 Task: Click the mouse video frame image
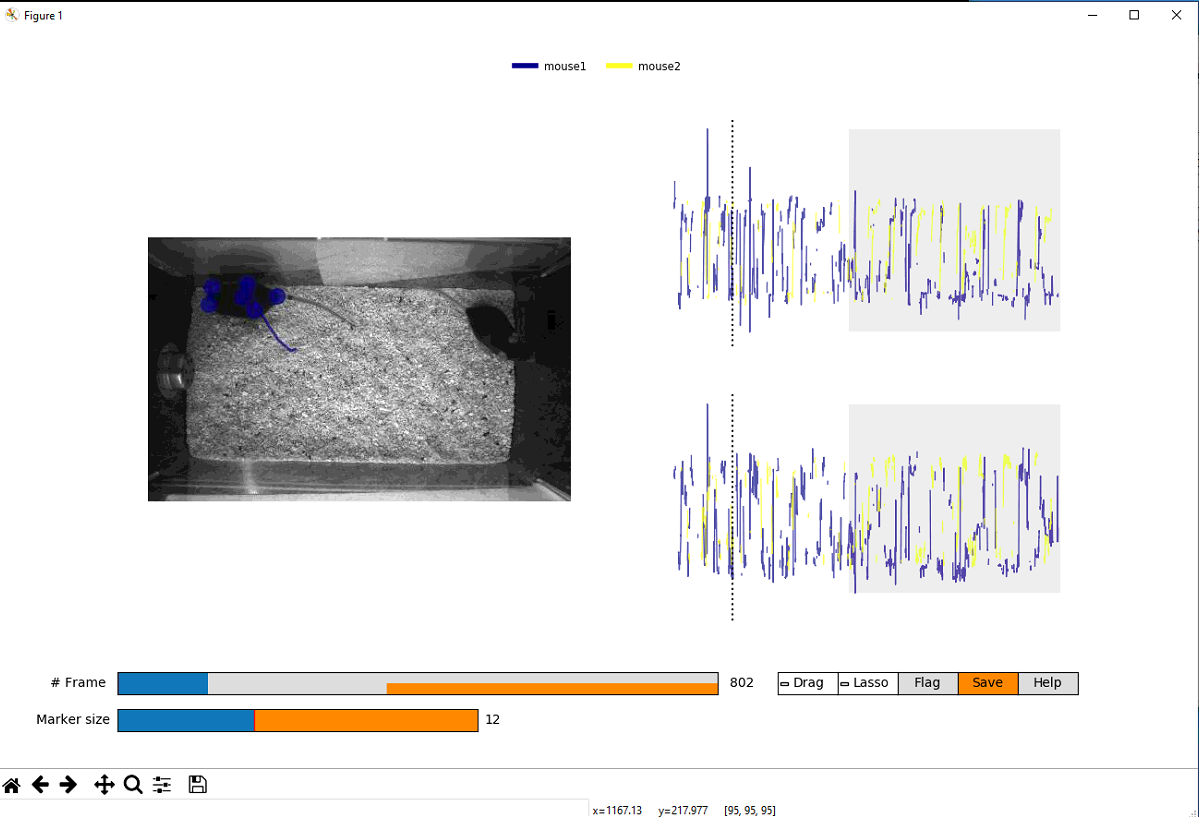point(358,369)
